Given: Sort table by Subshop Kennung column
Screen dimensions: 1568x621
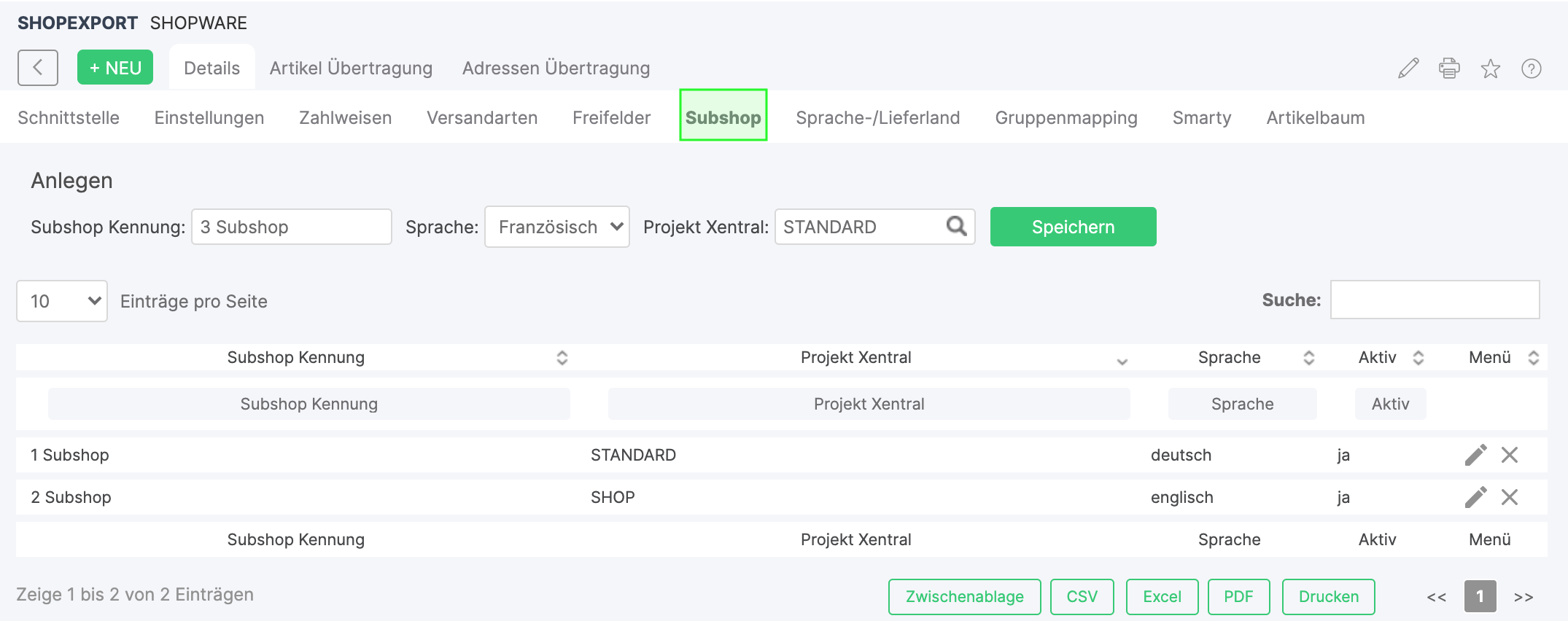Looking at the screenshot, I should point(296,357).
